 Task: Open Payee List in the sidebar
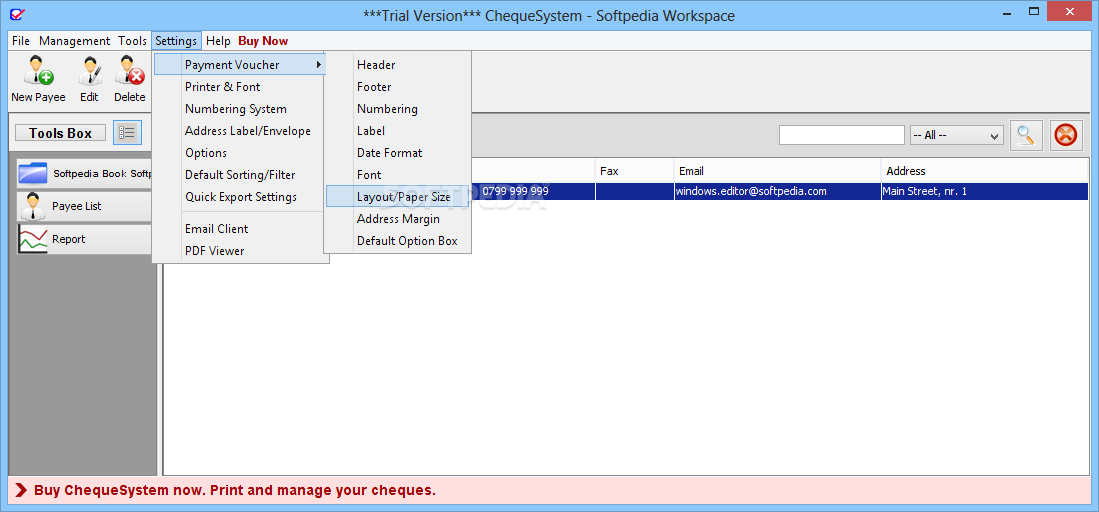(x=84, y=206)
